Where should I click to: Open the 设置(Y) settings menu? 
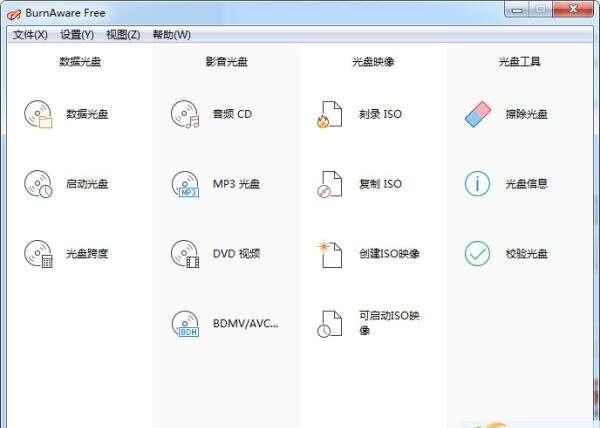(x=77, y=34)
